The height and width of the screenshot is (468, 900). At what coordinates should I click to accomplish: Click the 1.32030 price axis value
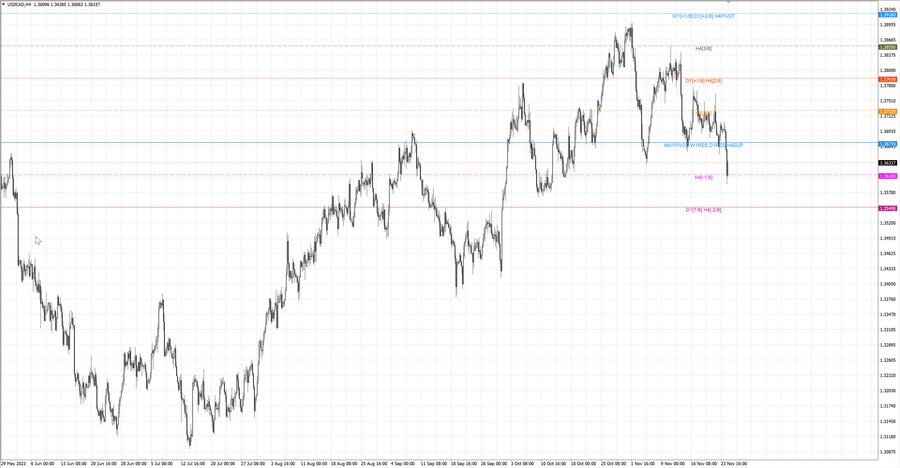[888, 390]
